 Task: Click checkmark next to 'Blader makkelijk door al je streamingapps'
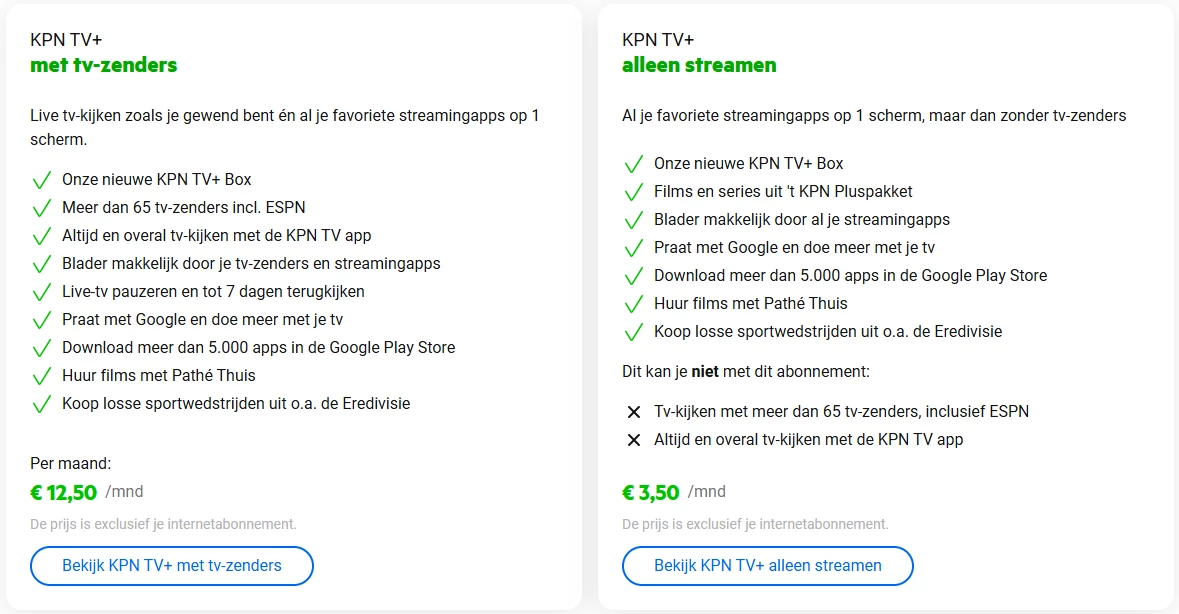pos(633,220)
